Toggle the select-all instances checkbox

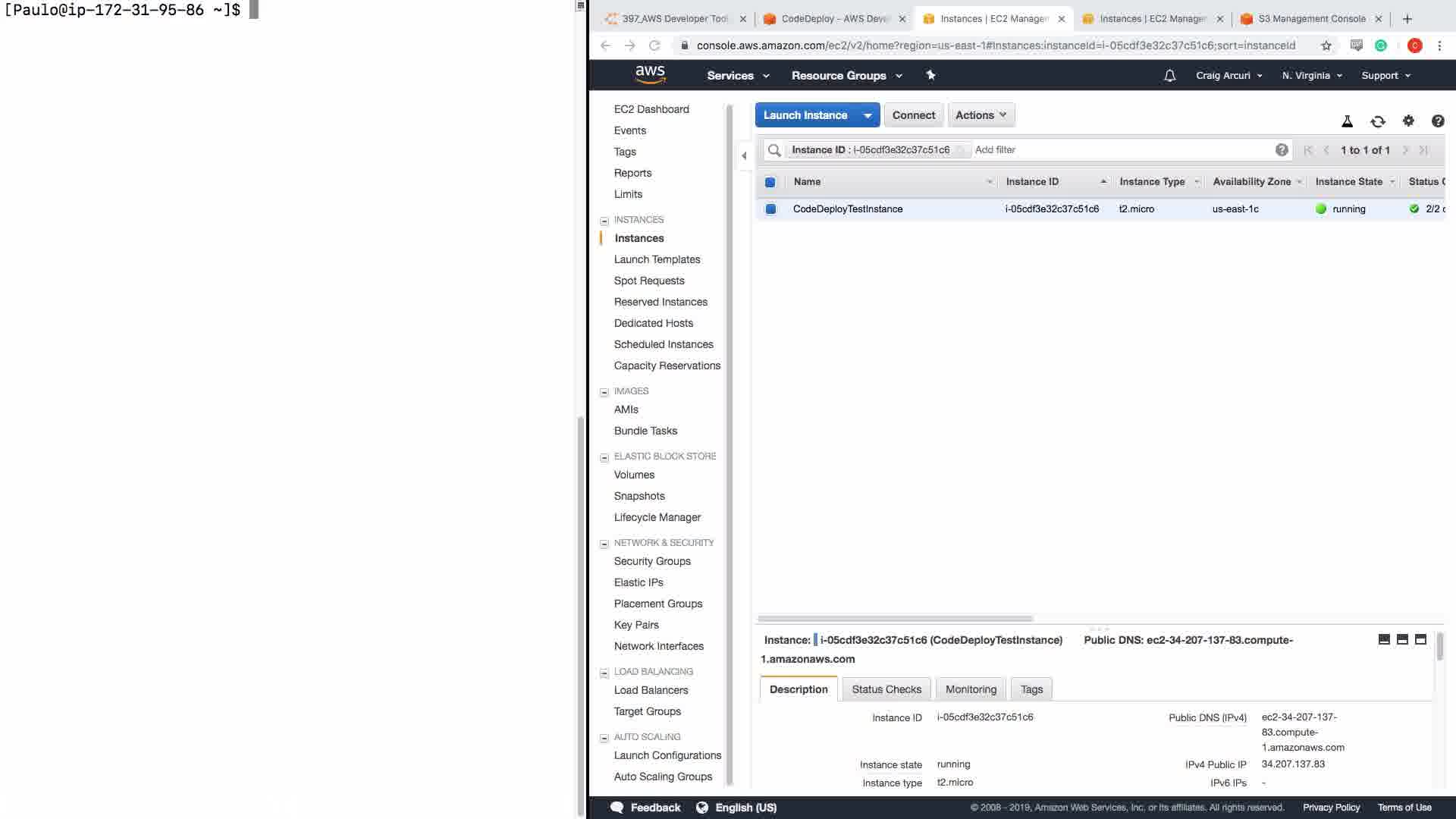(x=770, y=182)
